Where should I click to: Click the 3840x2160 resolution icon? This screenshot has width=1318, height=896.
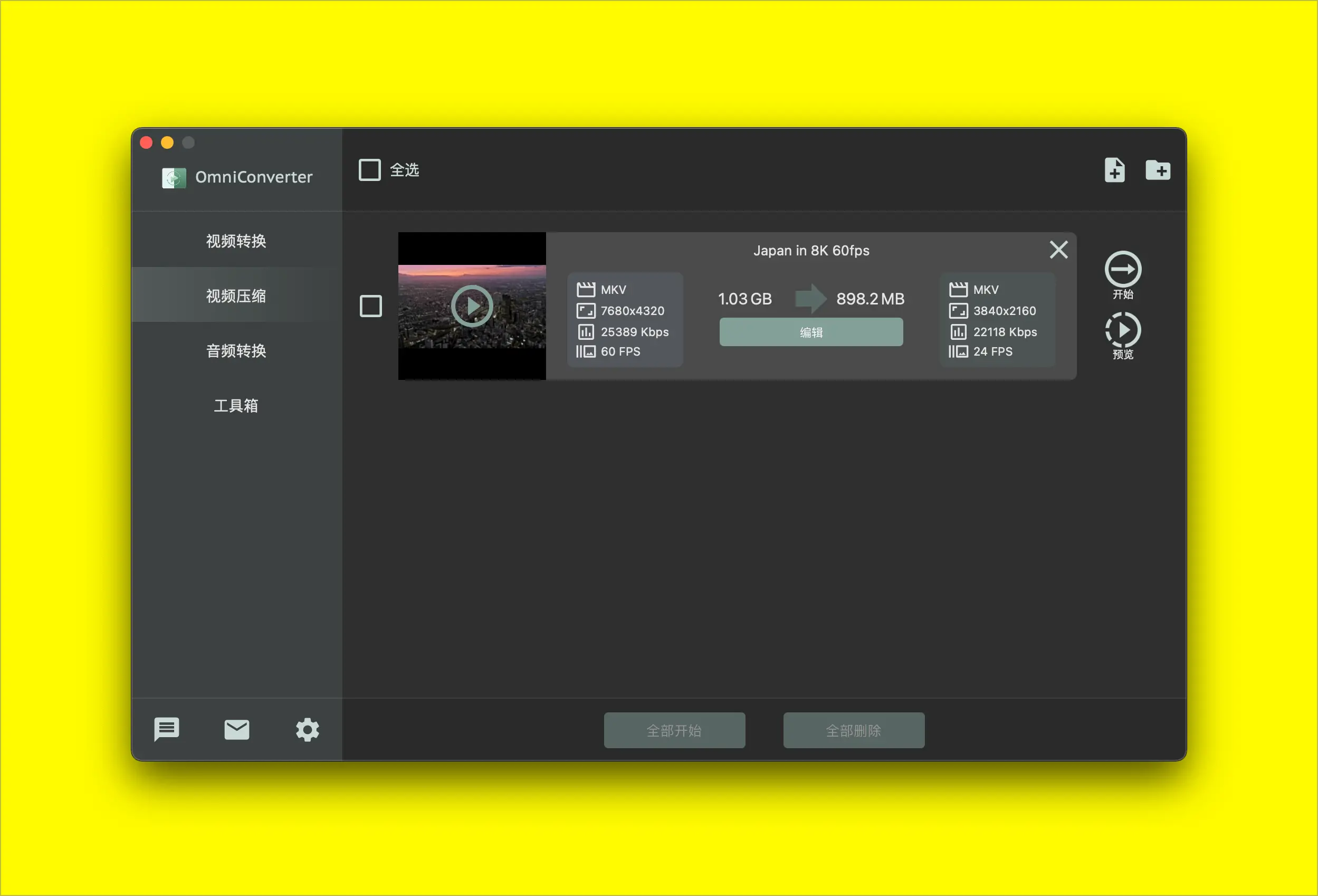pos(959,311)
